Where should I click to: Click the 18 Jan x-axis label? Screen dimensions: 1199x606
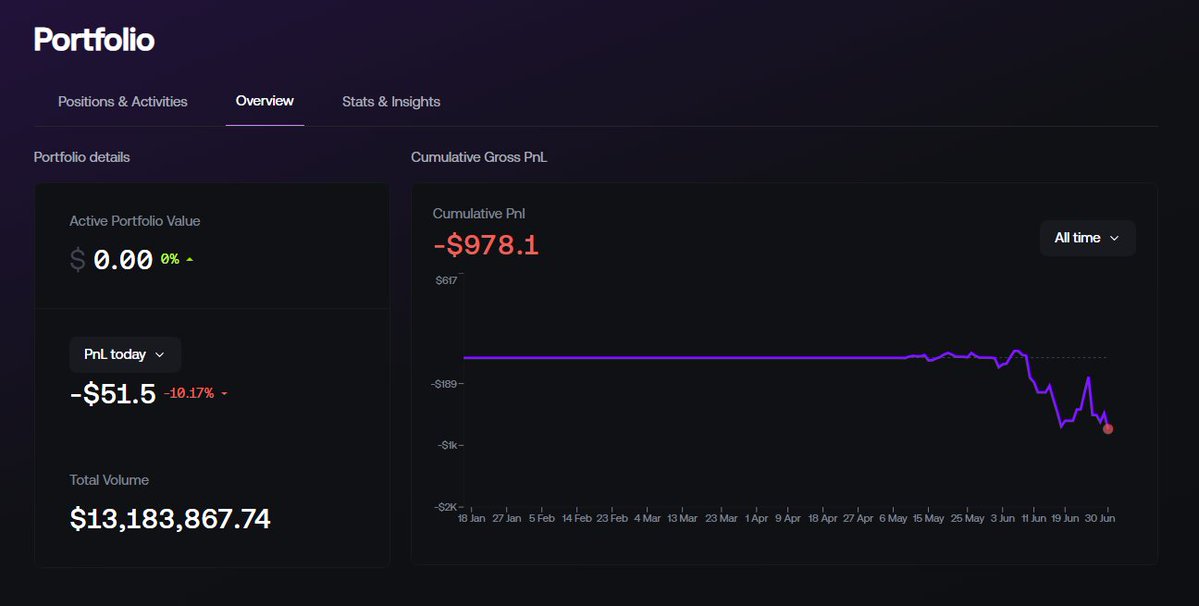tap(471, 518)
